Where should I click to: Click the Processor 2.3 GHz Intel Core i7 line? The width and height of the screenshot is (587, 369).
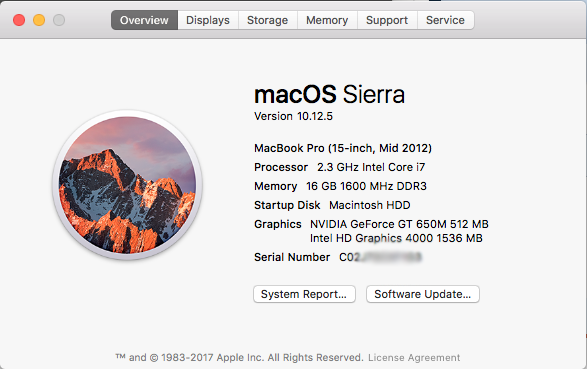340,167
